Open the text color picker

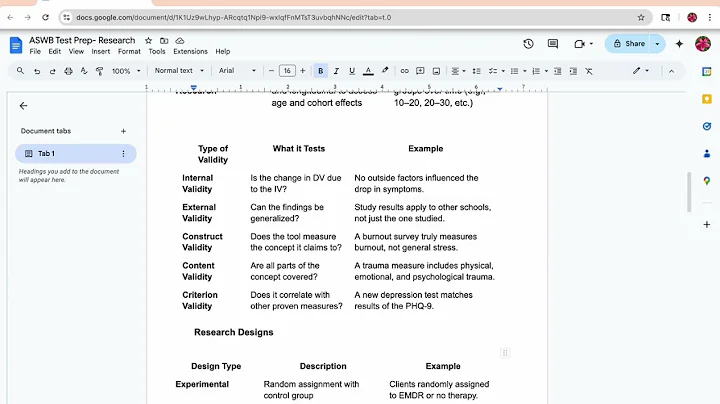(x=368, y=71)
